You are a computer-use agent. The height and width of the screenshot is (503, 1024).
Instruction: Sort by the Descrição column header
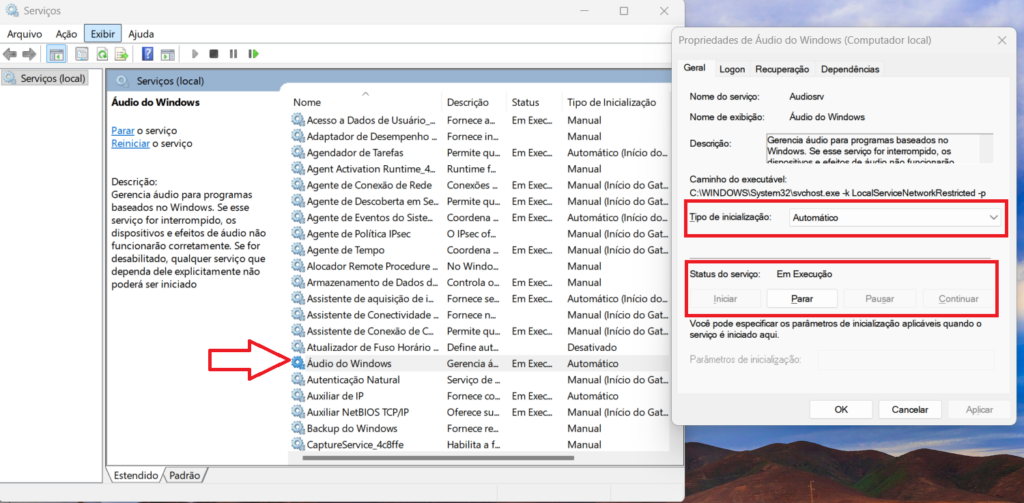click(x=475, y=102)
